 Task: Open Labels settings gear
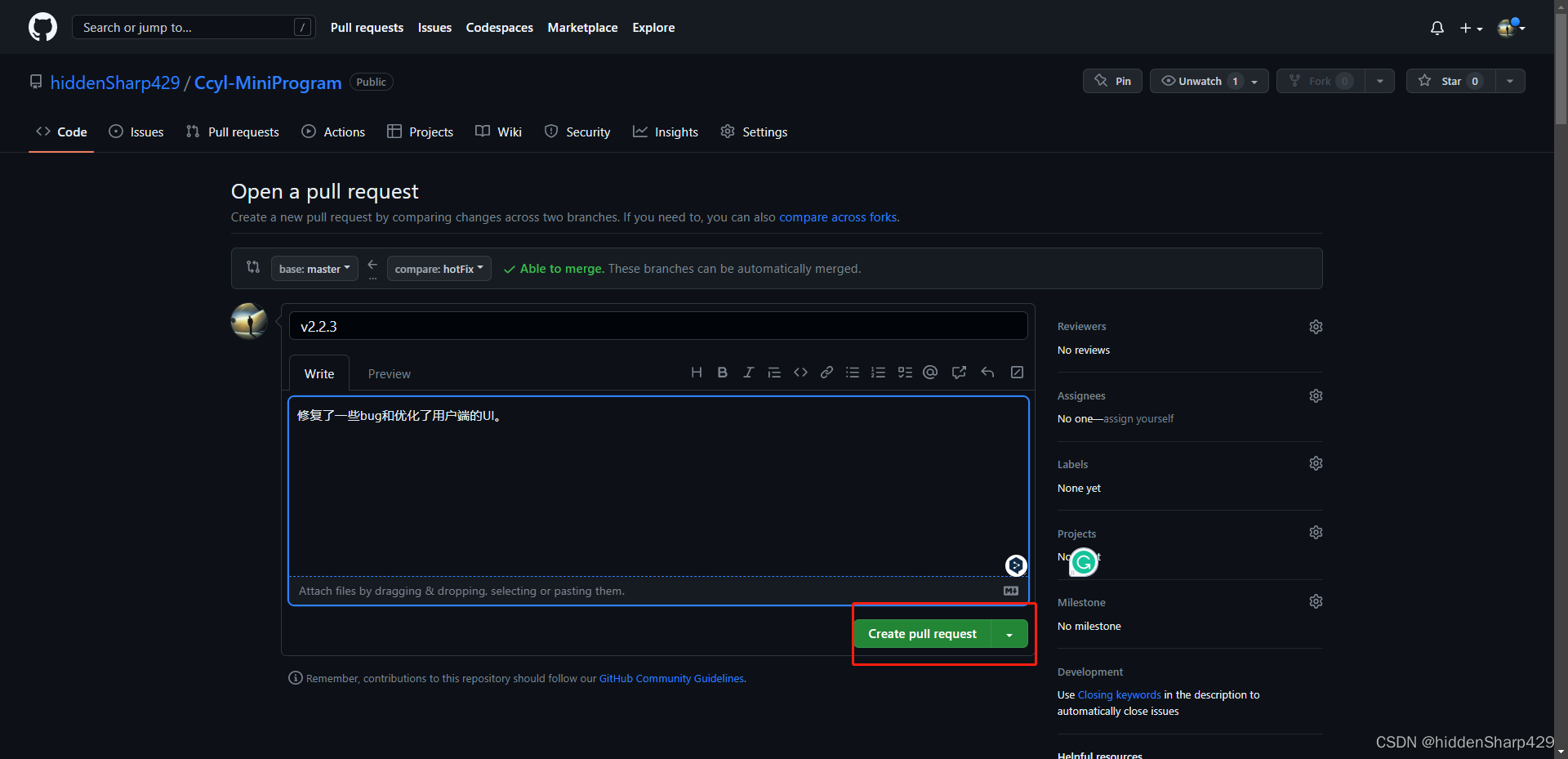click(1316, 463)
